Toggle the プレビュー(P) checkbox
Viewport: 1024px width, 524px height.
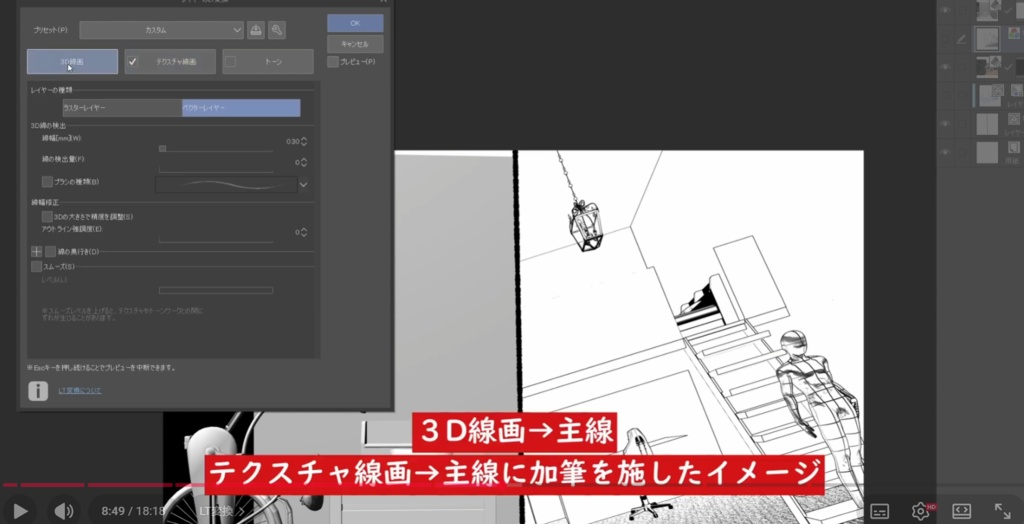tap(333, 61)
